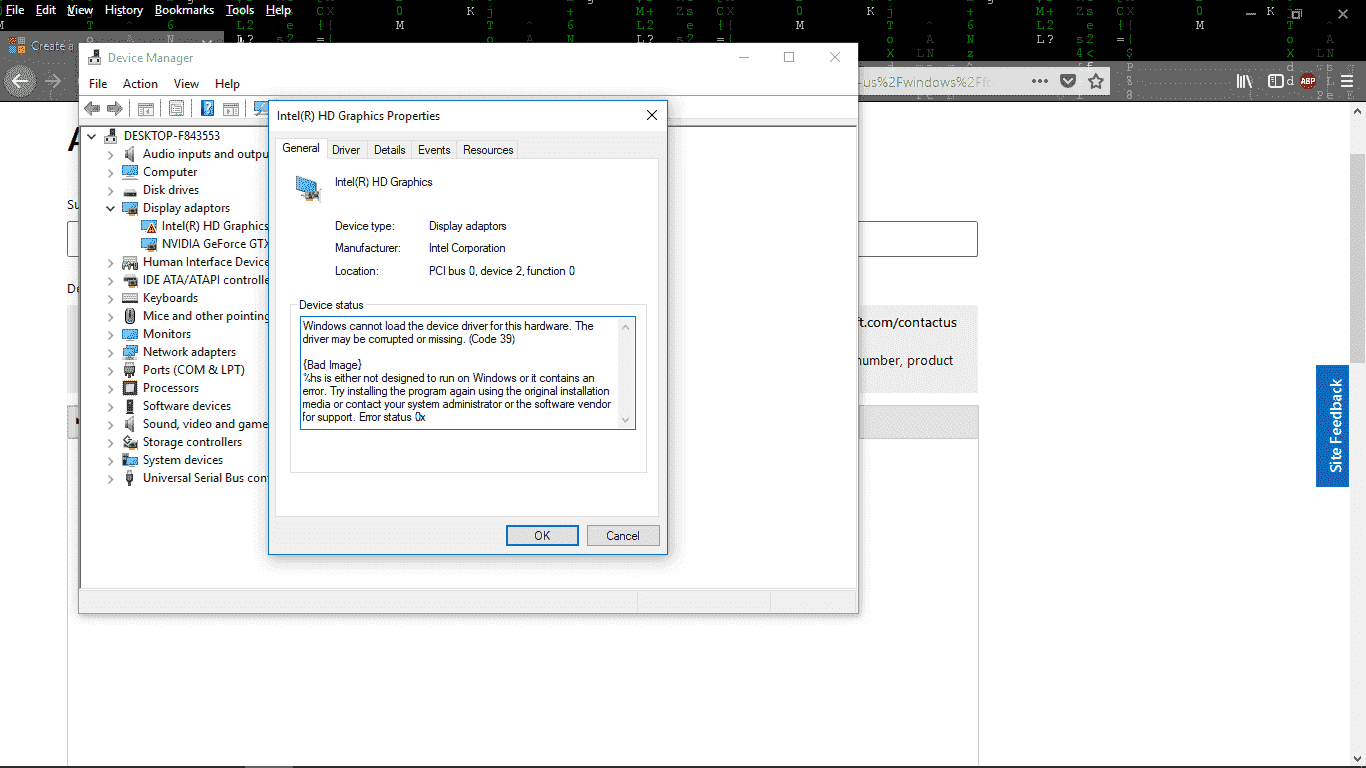This screenshot has height=768, width=1366.
Task: Expand the Software devices category
Action: coord(111,406)
